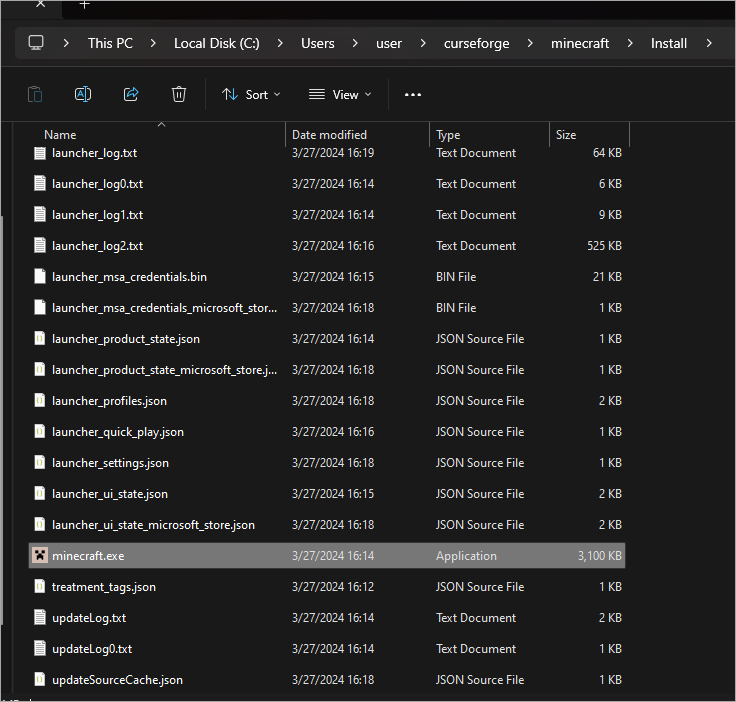
Task: Click date 3/27/2024 16:12
Action: click(333, 587)
